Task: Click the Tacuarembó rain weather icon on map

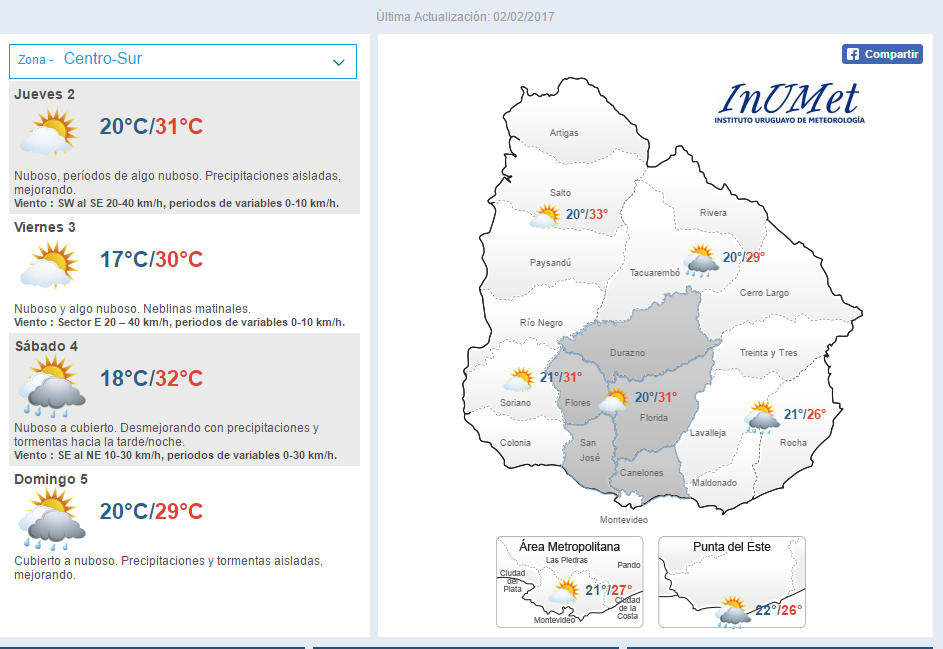Action: click(701, 260)
